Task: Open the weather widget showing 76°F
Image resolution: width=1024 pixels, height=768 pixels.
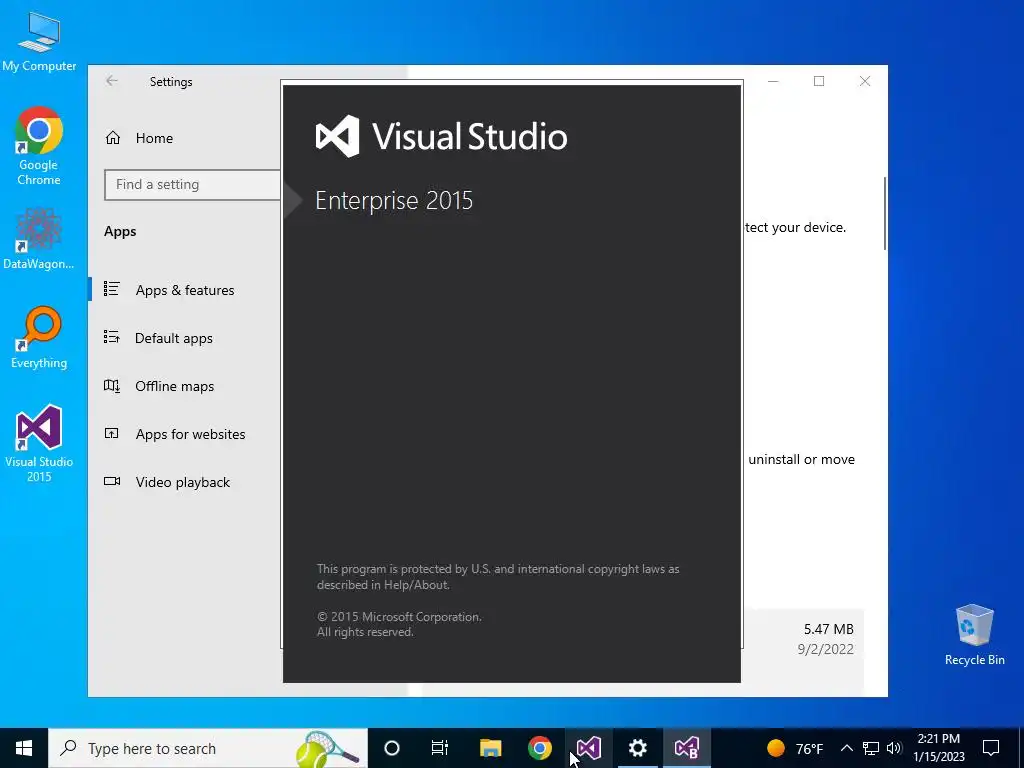Action: point(795,748)
